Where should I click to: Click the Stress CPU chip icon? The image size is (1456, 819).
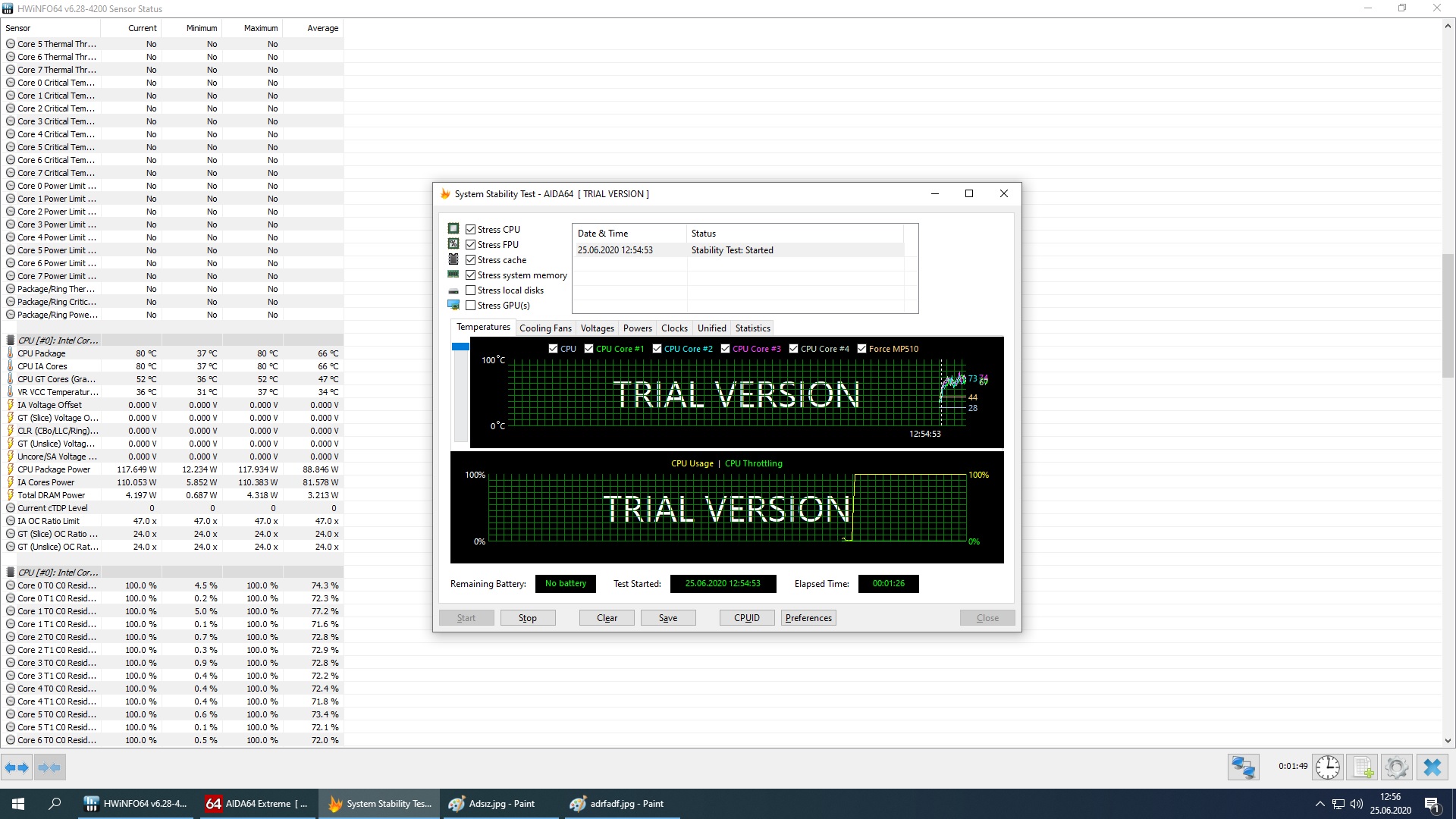(x=453, y=229)
